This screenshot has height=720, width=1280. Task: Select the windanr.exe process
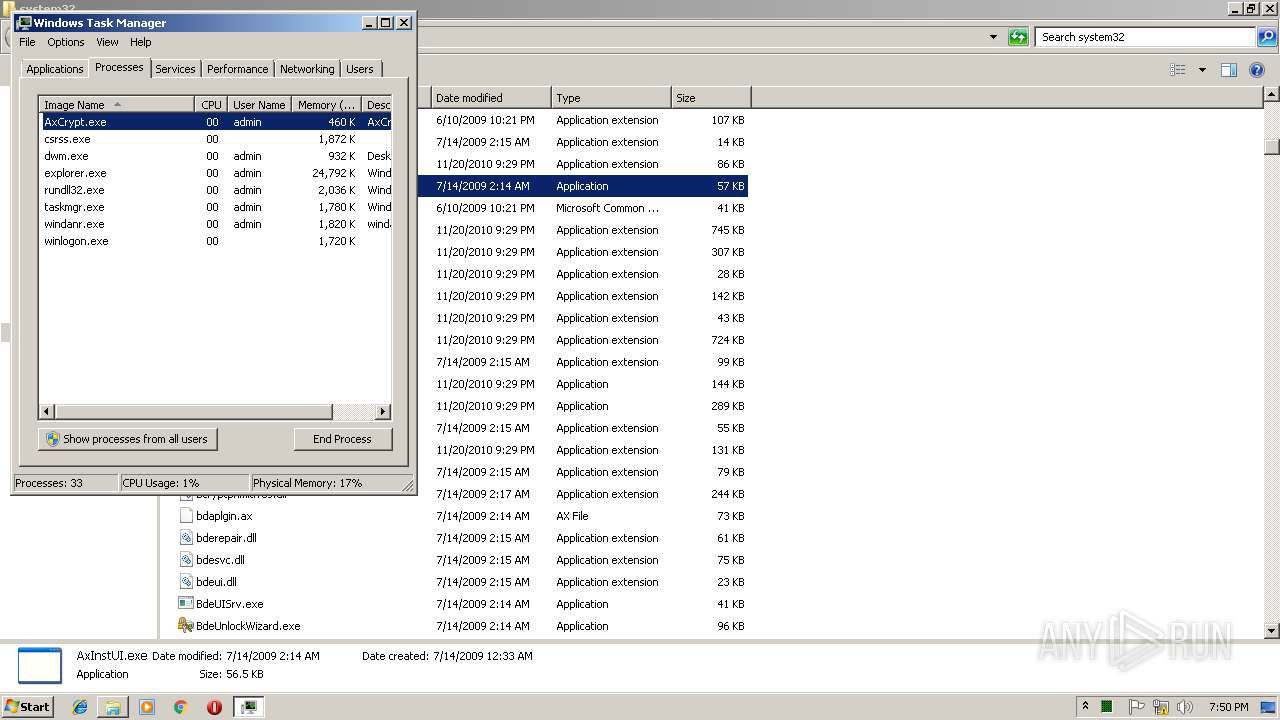pyautogui.click(x=215, y=224)
